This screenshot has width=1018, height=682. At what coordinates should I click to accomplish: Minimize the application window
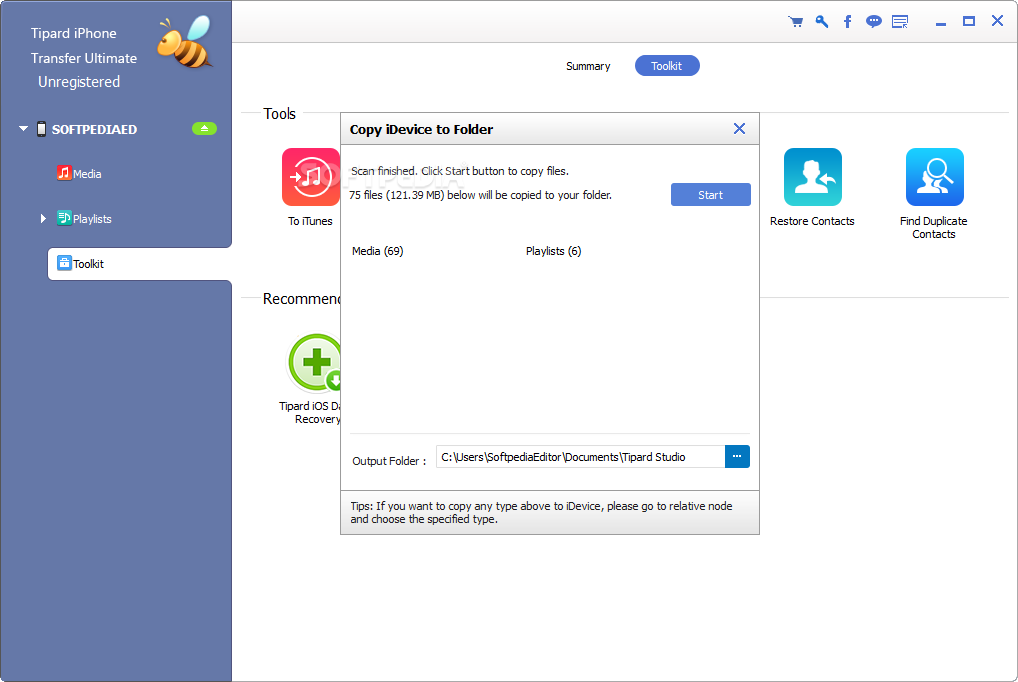click(x=941, y=22)
